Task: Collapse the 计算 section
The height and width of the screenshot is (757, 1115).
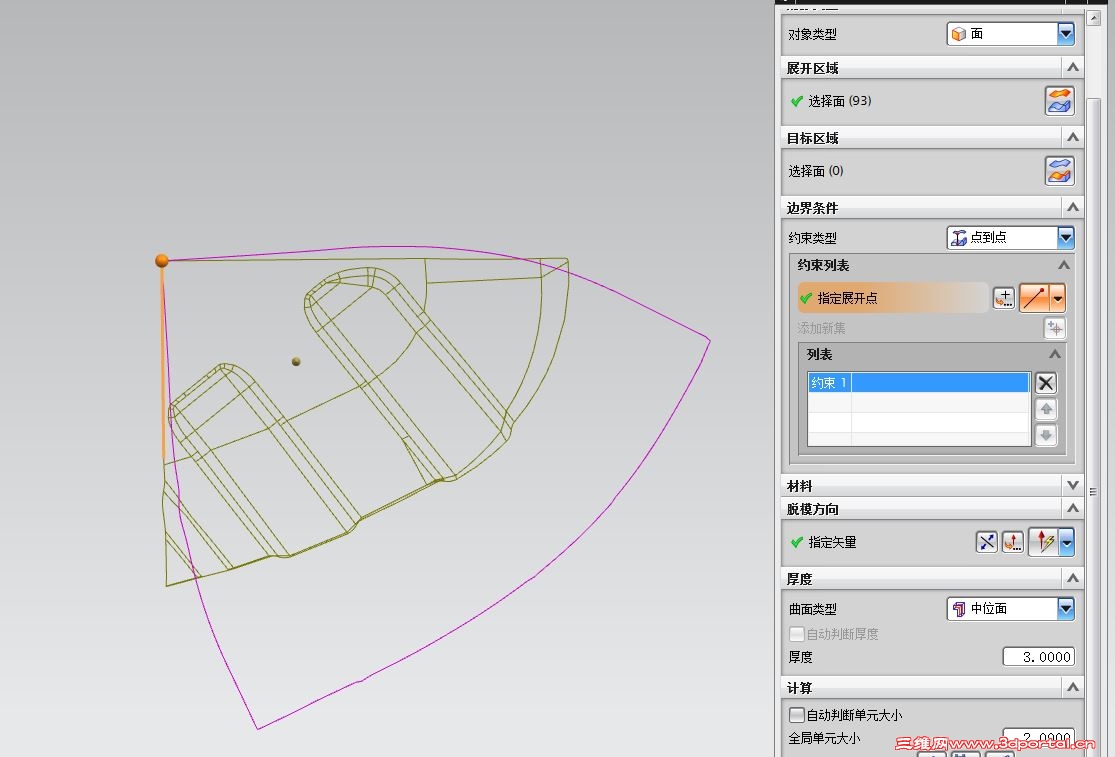Action: click(1072, 687)
